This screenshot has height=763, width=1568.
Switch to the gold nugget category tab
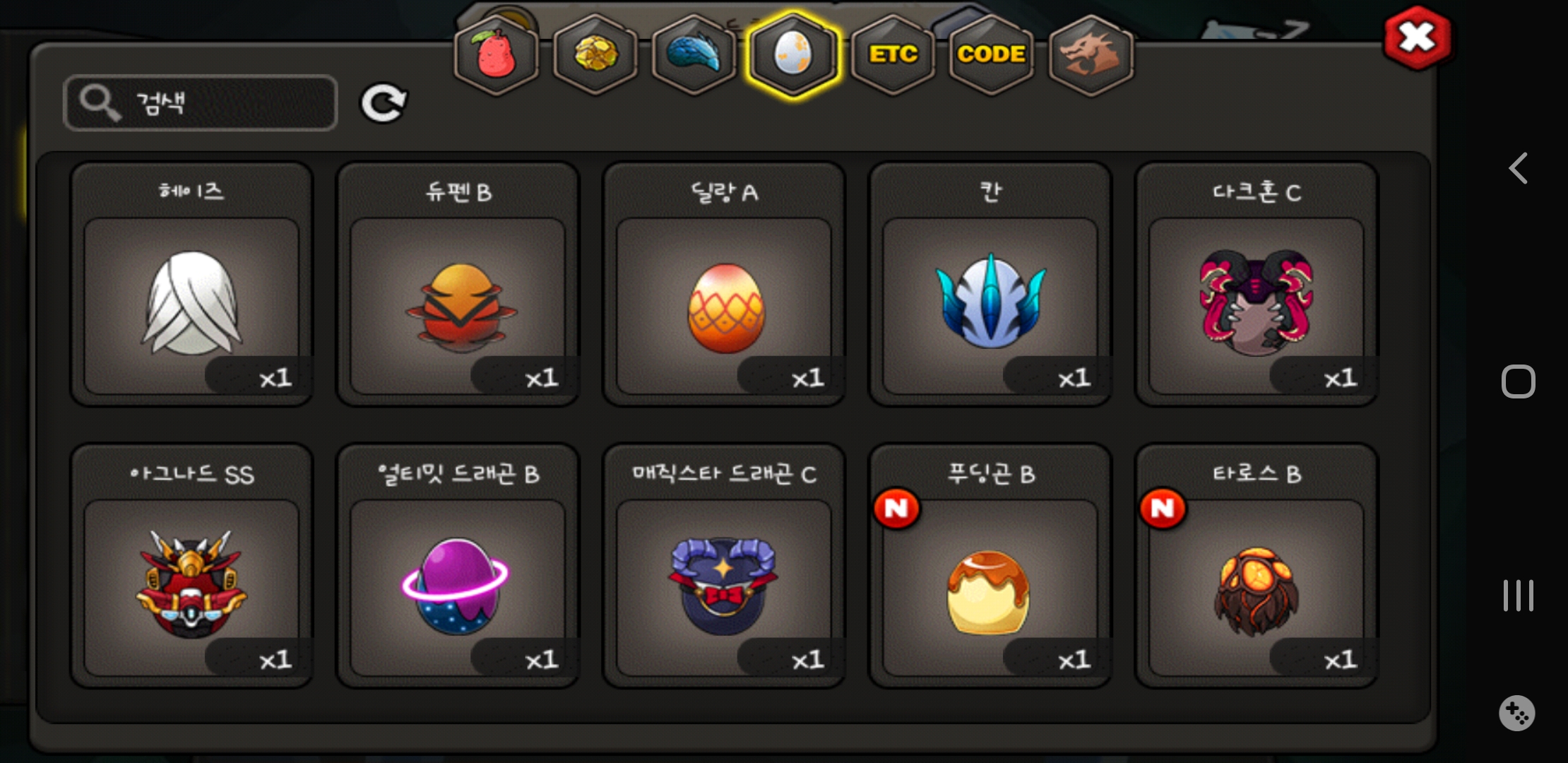595,54
